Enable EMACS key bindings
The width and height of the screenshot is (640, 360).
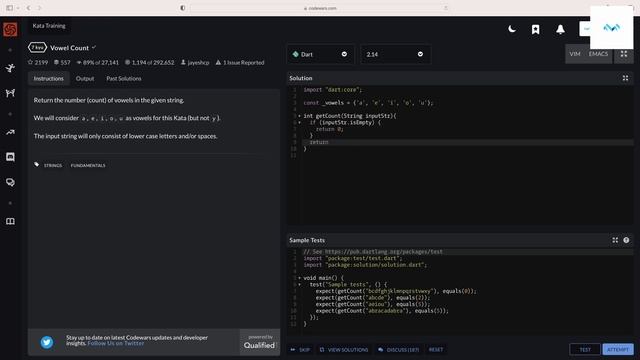[598, 54]
